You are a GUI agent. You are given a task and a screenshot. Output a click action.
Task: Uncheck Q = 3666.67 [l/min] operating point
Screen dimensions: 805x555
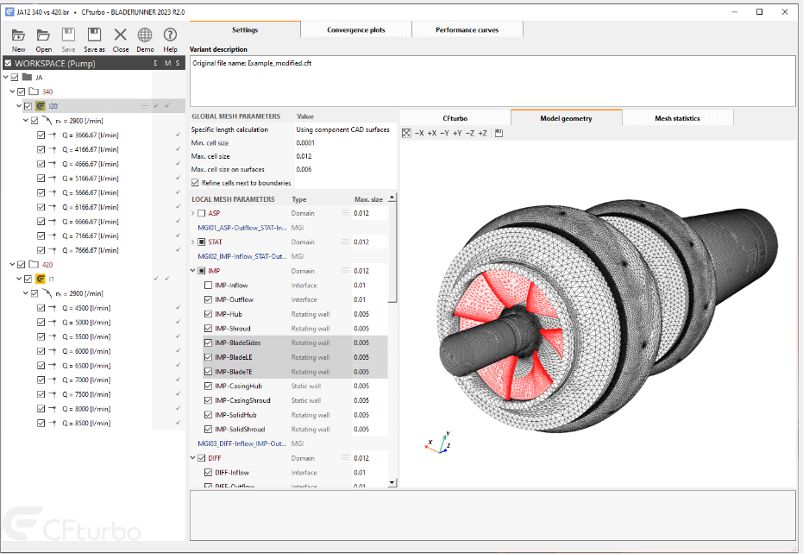pos(41,135)
